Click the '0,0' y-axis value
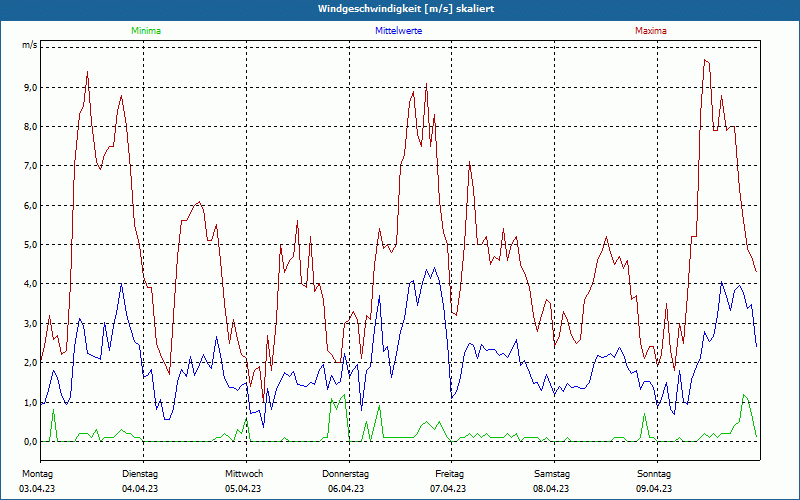800x500 pixels. pyautogui.click(x=30, y=442)
